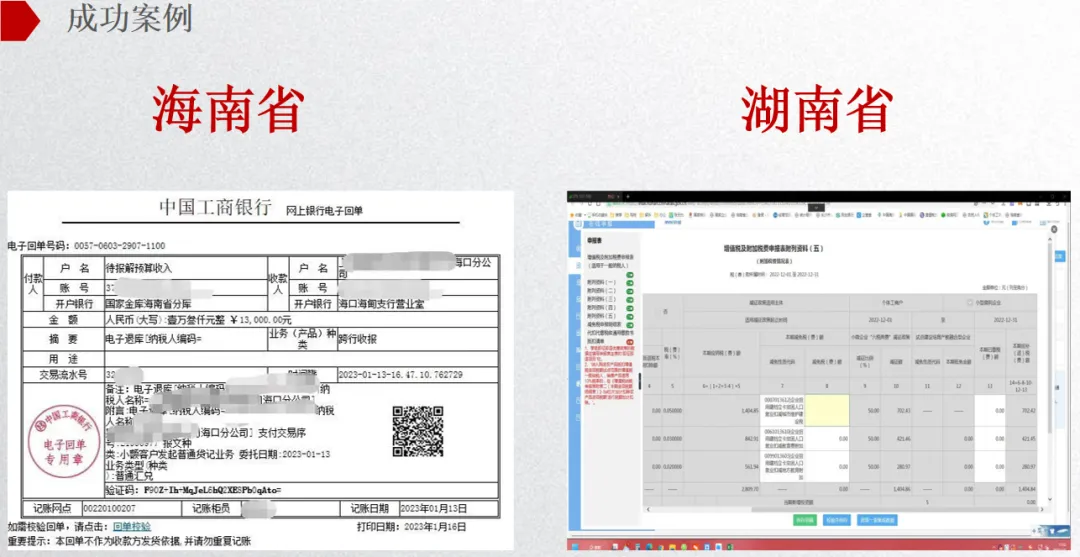The image size is (1080, 557).
Task: Click the green badge beside 附列资料（三）
Action: click(x=630, y=299)
